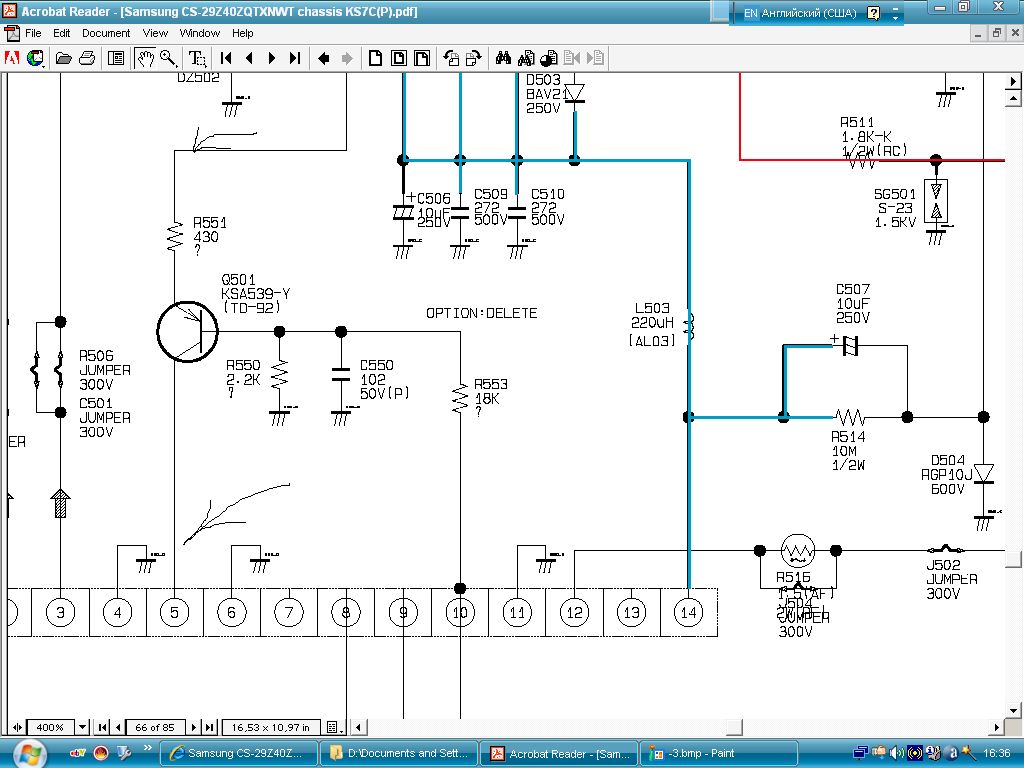
Task: Switch to -3.bmp Paint taskbar window
Action: [718, 754]
